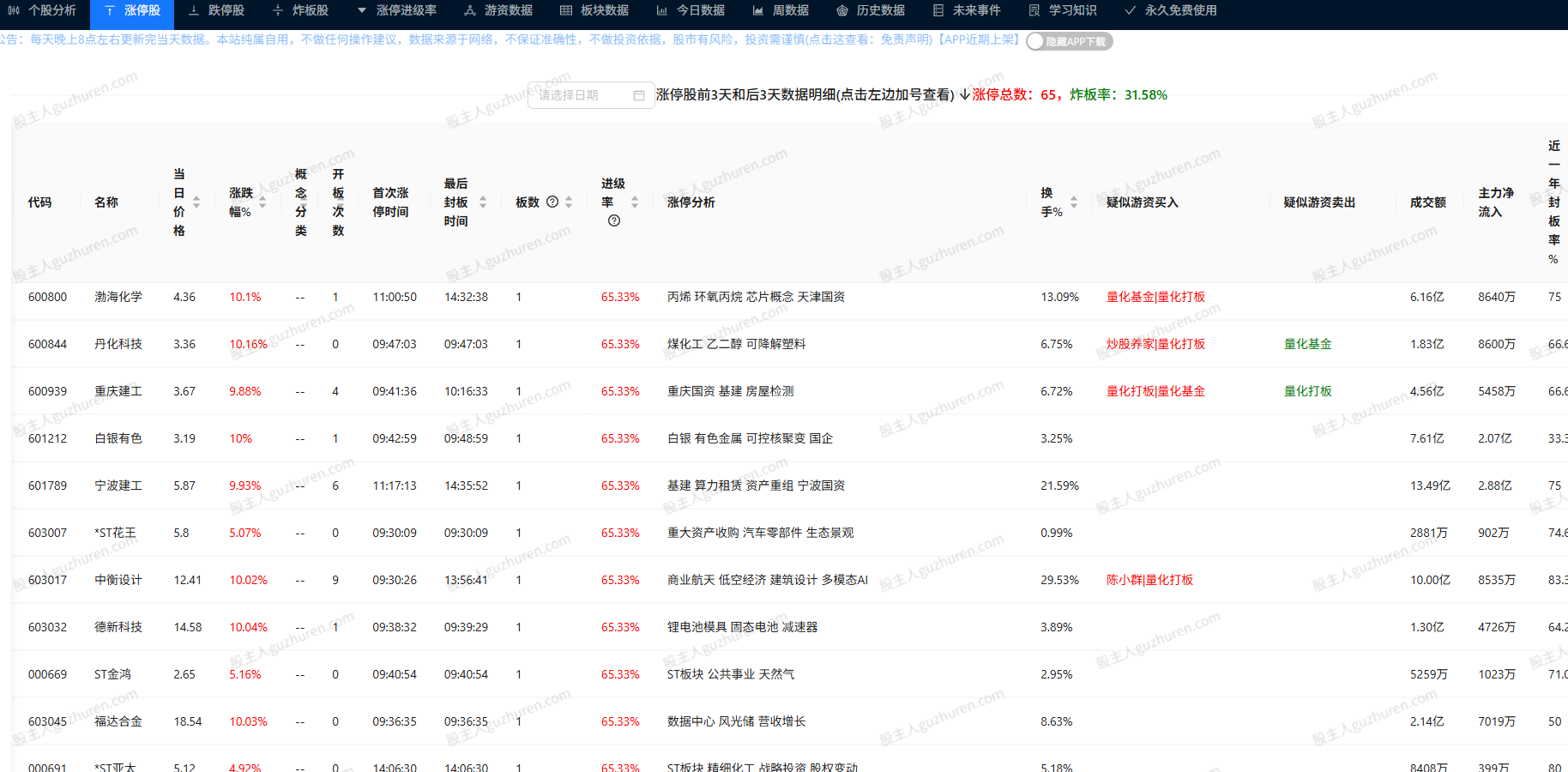The height and width of the screenshot is (772, 1568).
Task: Select the 涨停股 tab
Action: [x=132, y=10]
